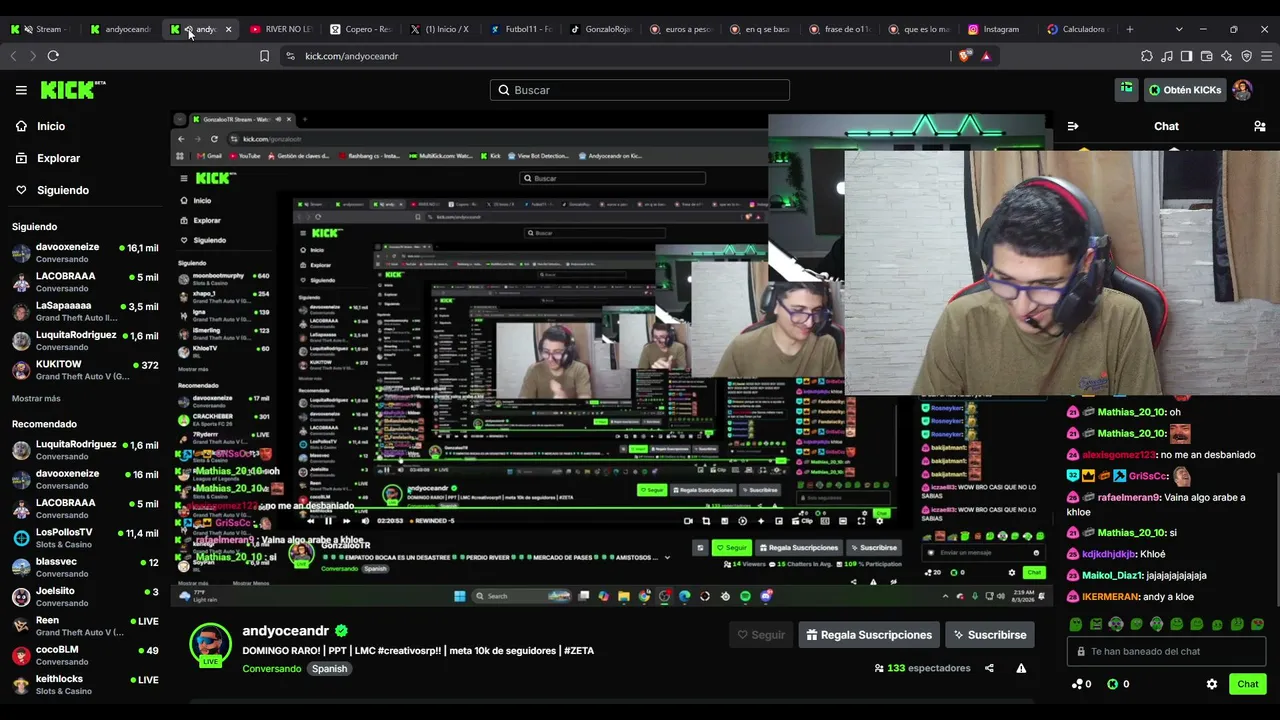Switch to the Stream browser tab
Screen dimensions: 1280x720
coord(42,29)
